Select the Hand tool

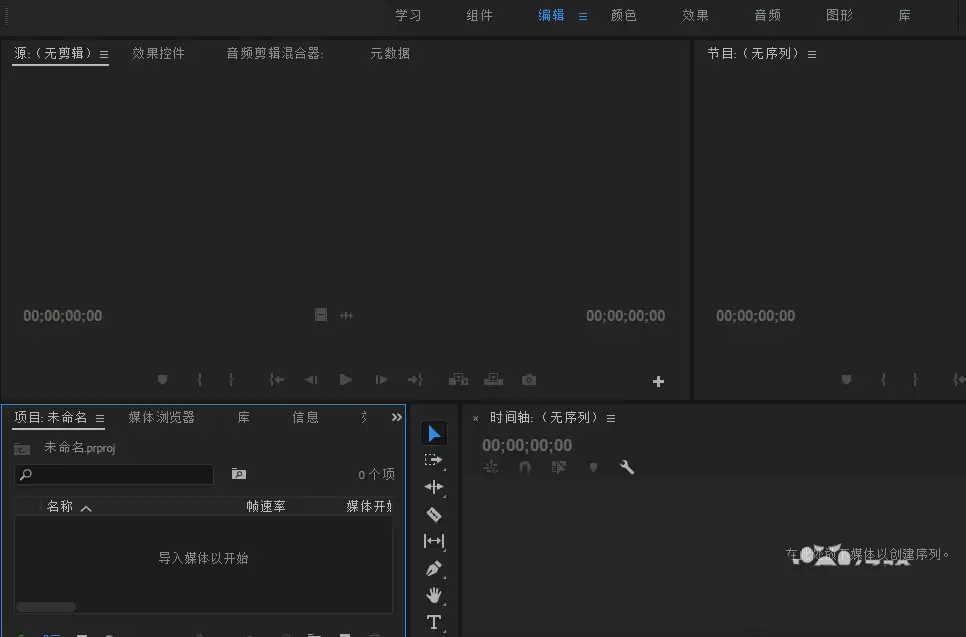tap(434, 595)
